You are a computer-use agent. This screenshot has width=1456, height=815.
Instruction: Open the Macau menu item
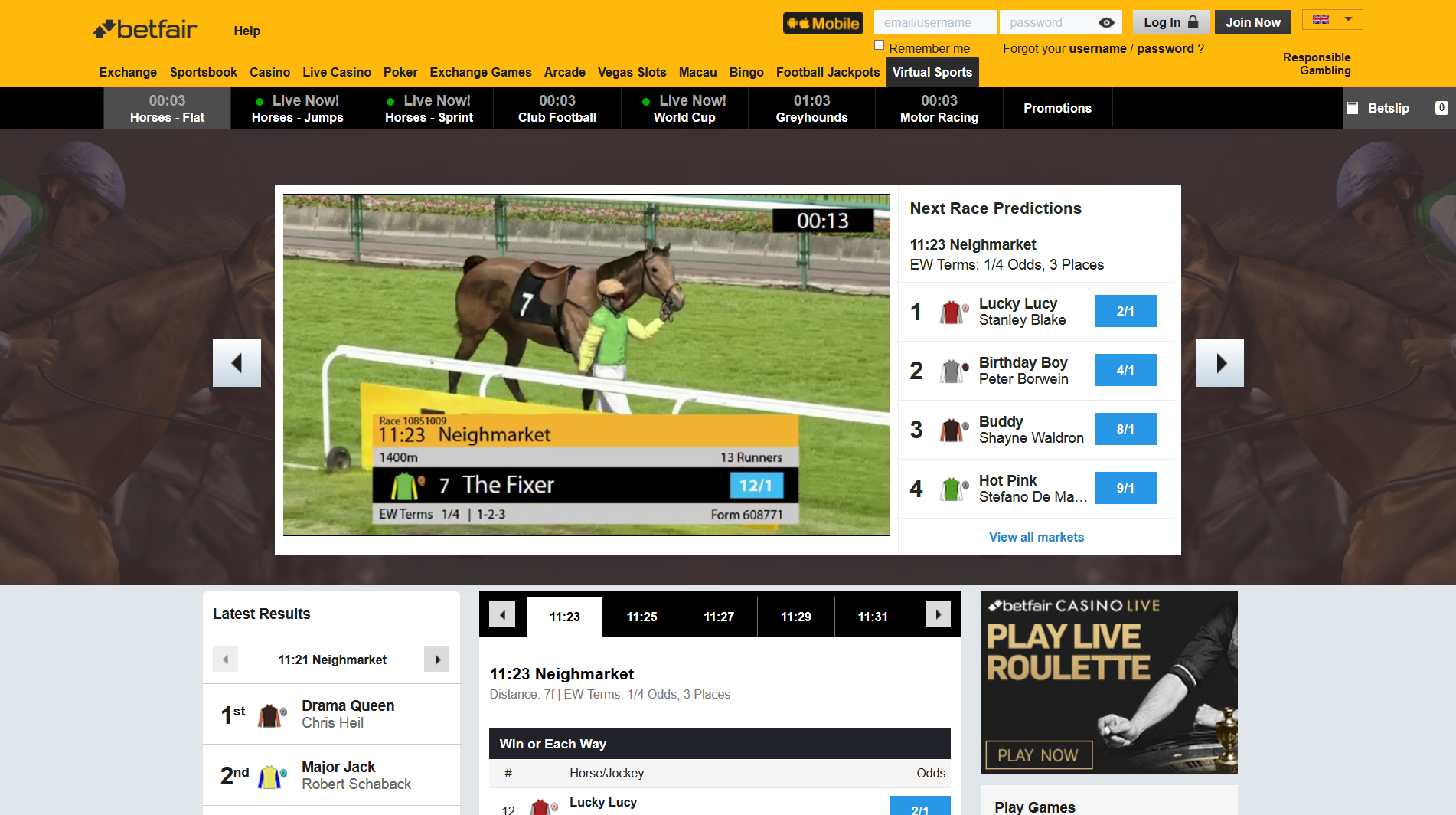pos(698,73)
